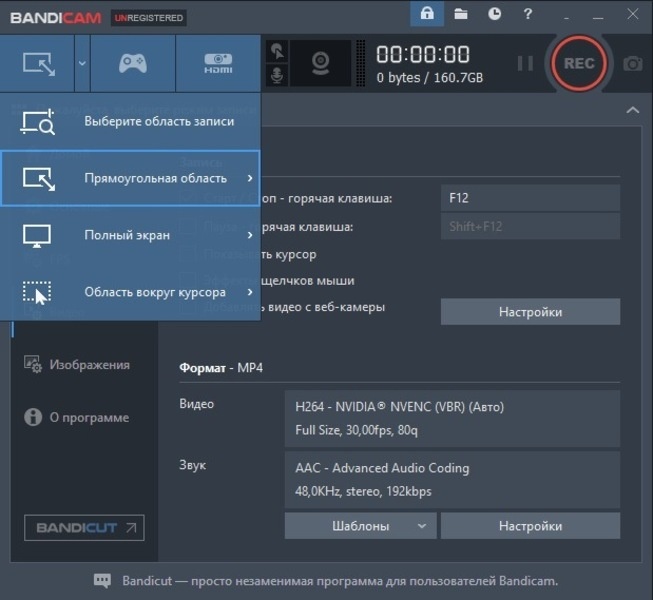Click the pause recording button

525,64
